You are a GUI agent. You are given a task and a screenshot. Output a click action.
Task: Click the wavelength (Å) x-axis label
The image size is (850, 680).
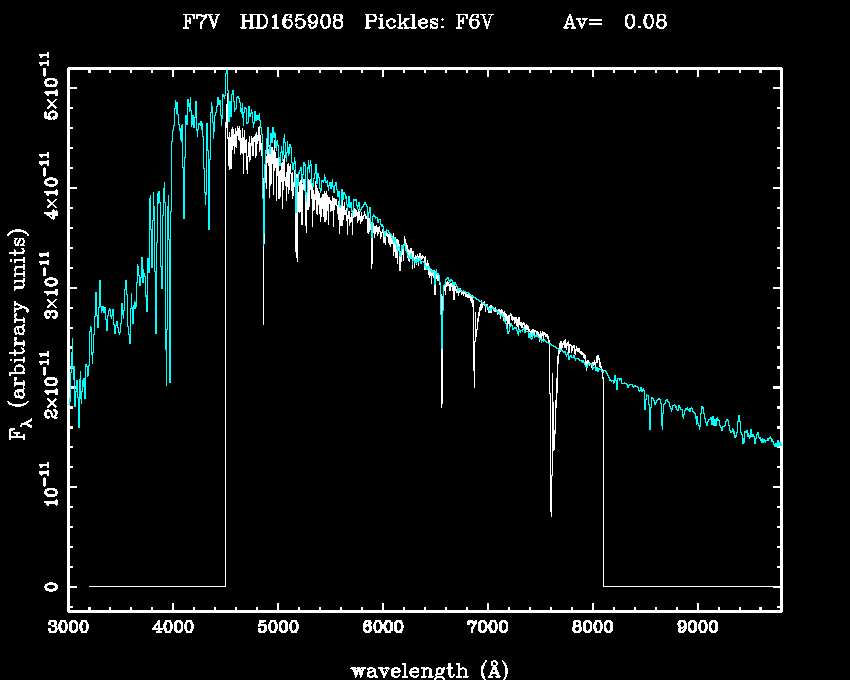point(422,669)
